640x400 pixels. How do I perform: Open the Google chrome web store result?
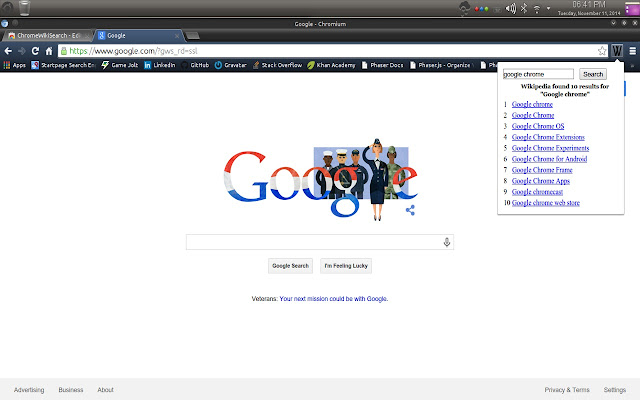(x=546, y=203)
